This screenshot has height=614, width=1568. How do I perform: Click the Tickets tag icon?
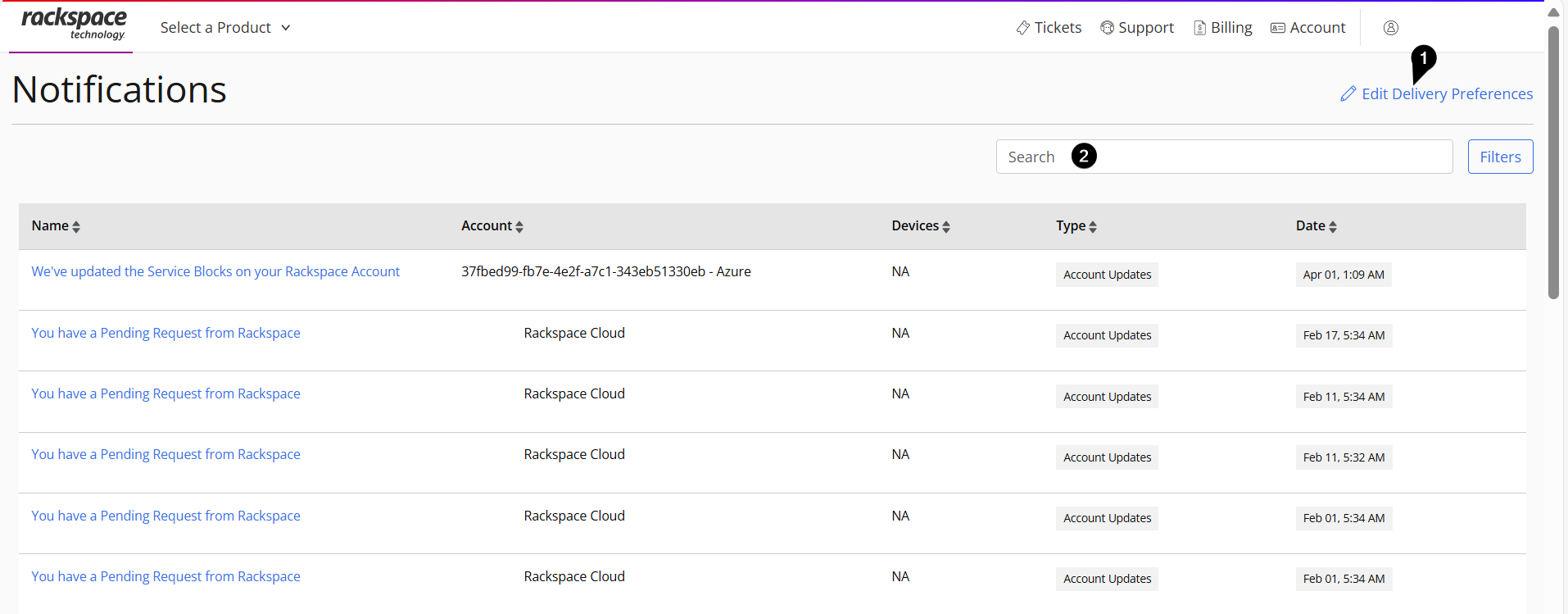[x=1023, y=28]
